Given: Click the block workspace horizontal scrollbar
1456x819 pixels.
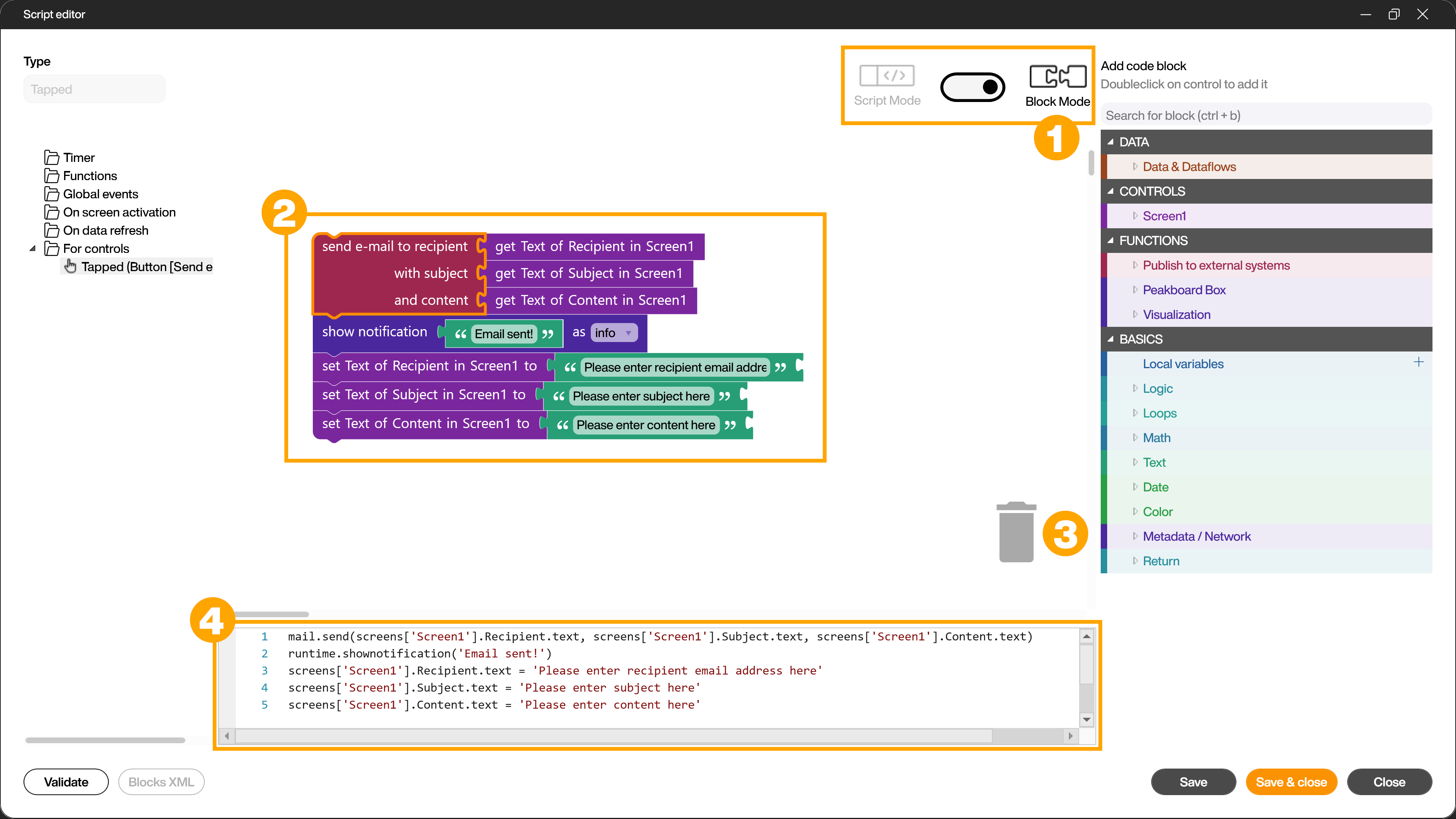Looking at the screenshot, I should click(x=271, y=614).
